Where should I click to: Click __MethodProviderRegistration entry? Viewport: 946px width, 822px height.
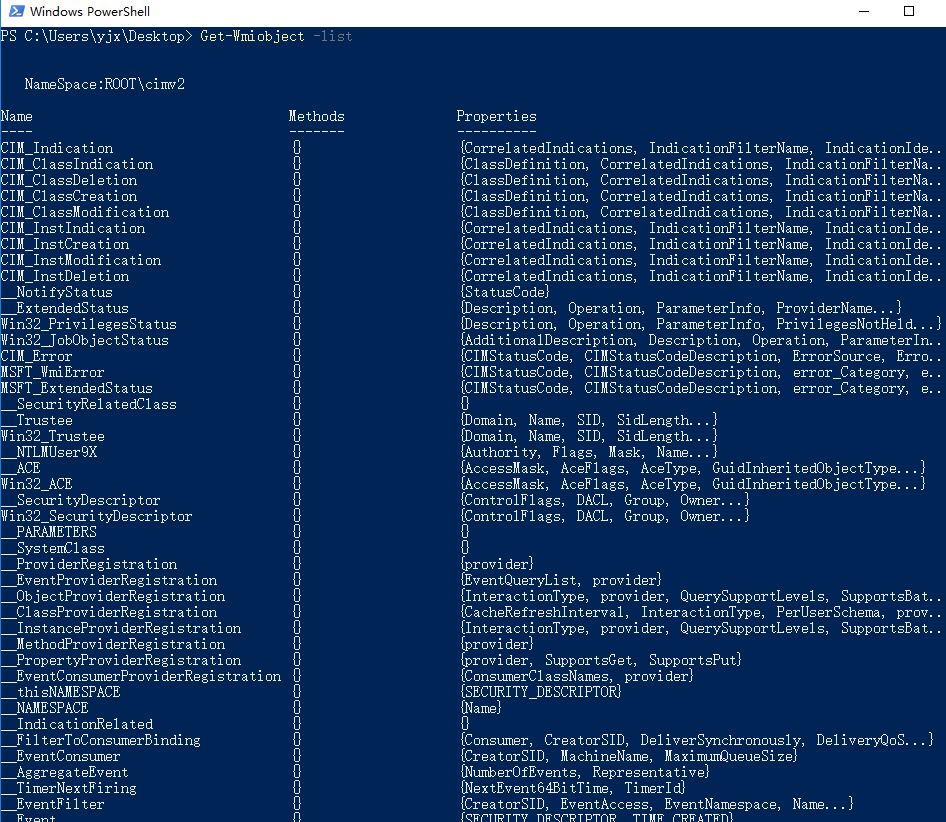113,644
